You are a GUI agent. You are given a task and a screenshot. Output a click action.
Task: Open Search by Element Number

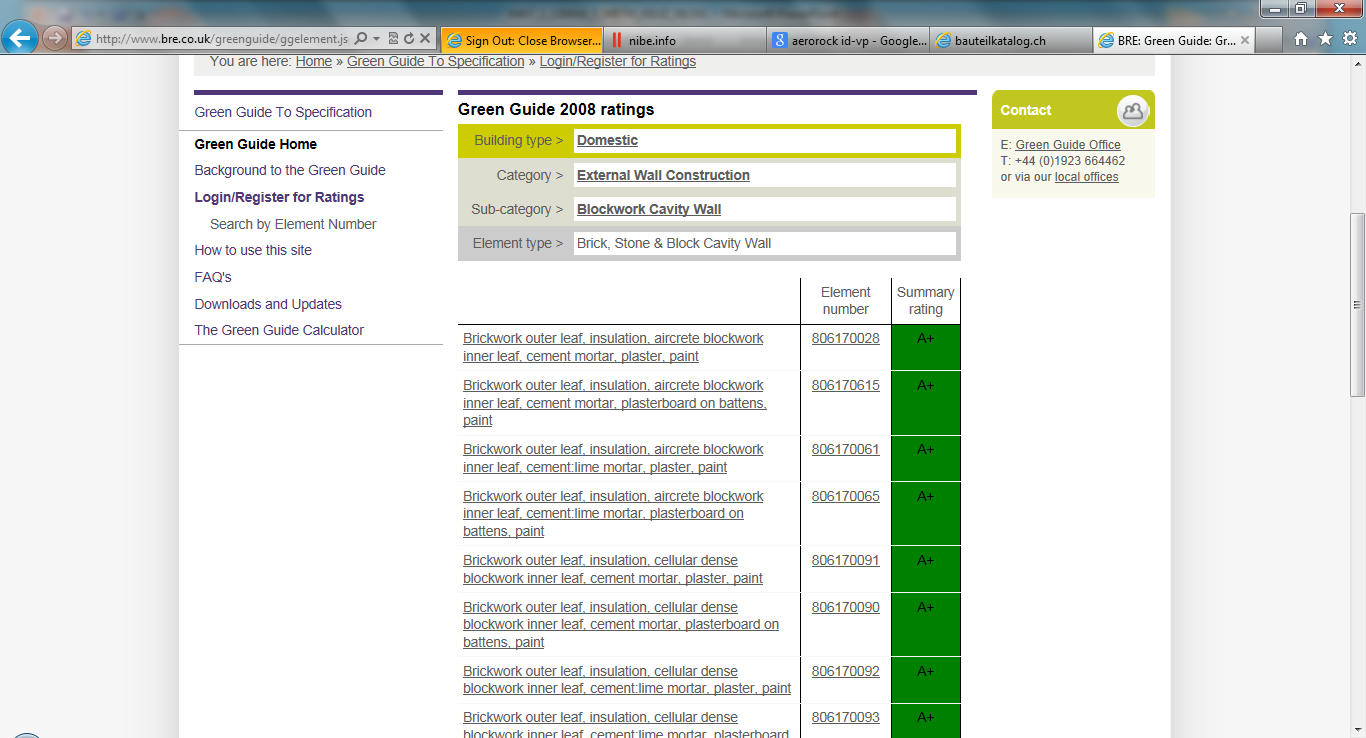click(293, 224)
